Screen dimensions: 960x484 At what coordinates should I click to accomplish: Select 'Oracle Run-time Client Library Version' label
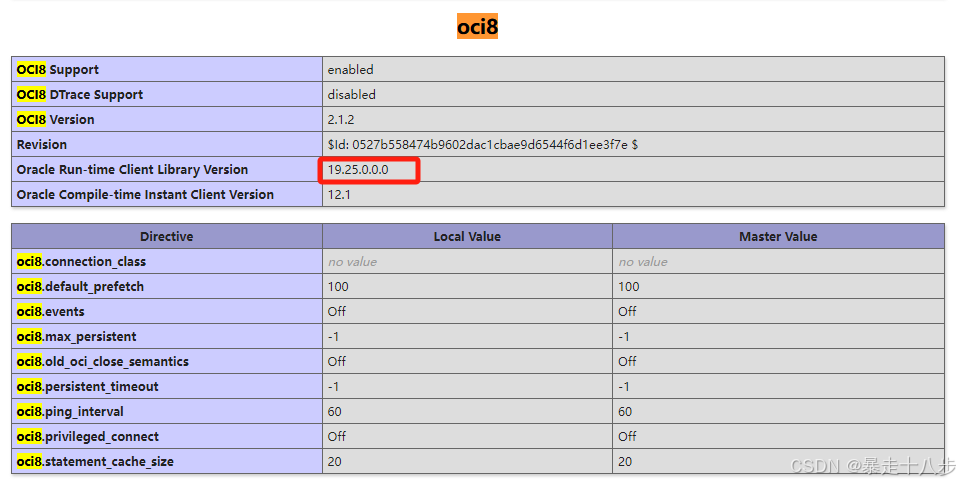[132, 170]
